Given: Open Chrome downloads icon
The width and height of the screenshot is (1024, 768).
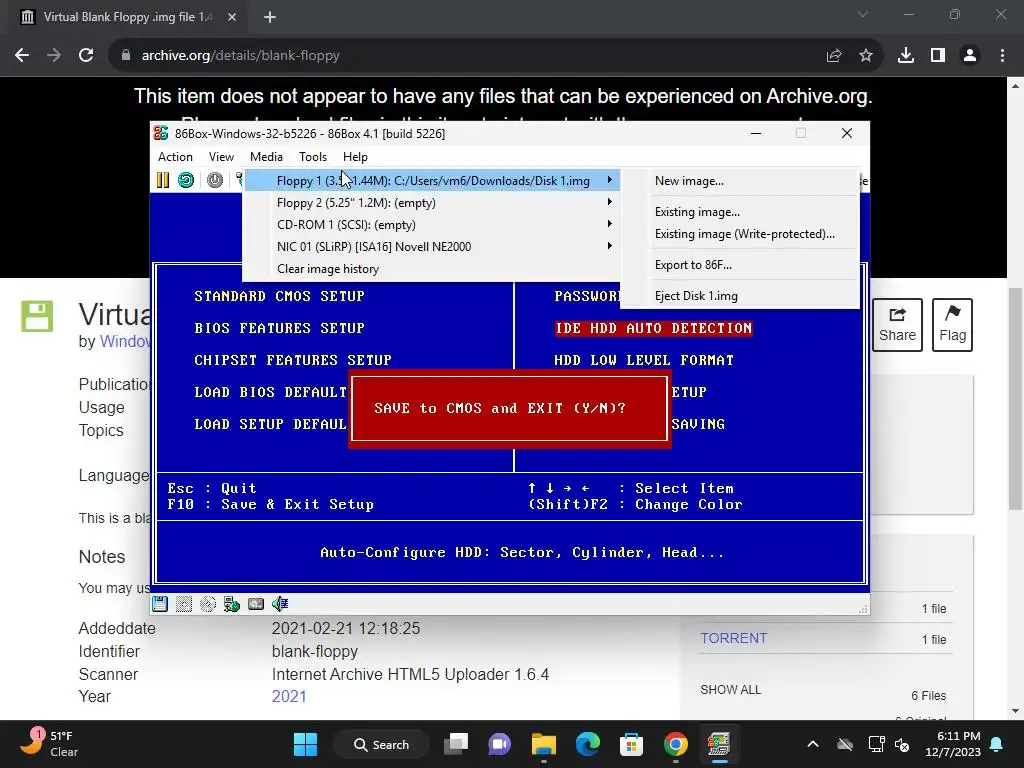Looking at the screenshot, I should [906, 56].
